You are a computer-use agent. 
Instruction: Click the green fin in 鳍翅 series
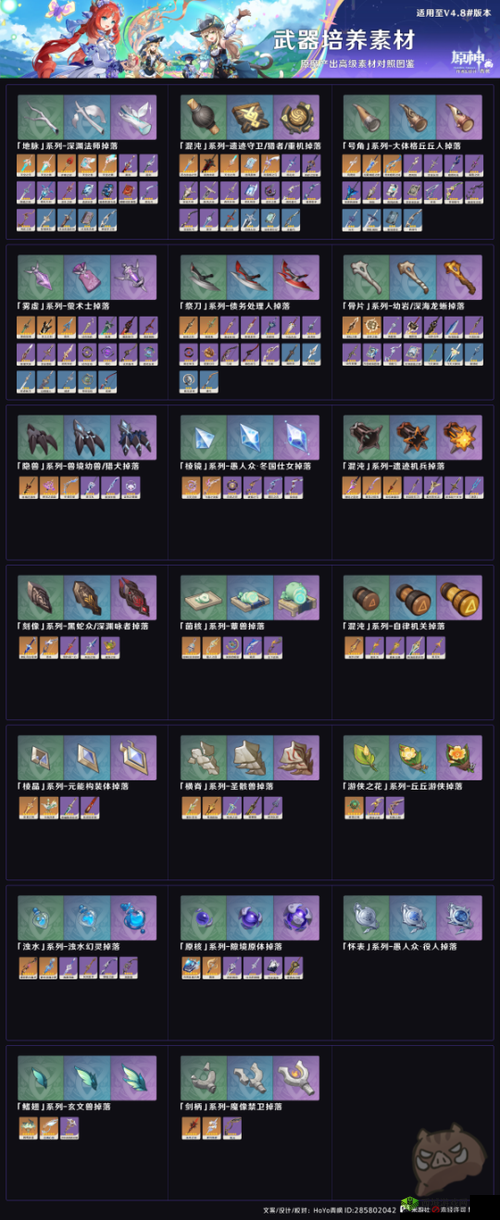[41, 1076]
